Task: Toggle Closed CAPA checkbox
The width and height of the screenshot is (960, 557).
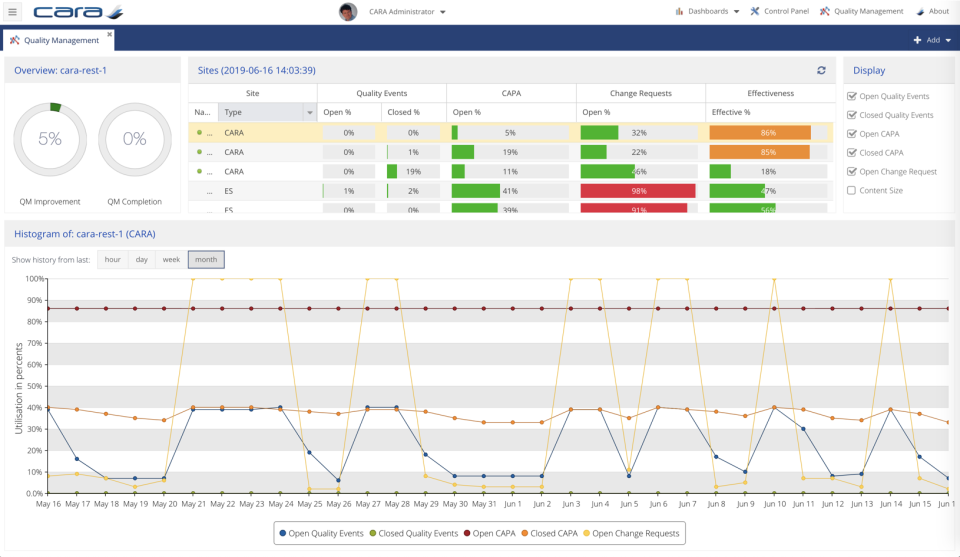Action: (x=851, y=152)
